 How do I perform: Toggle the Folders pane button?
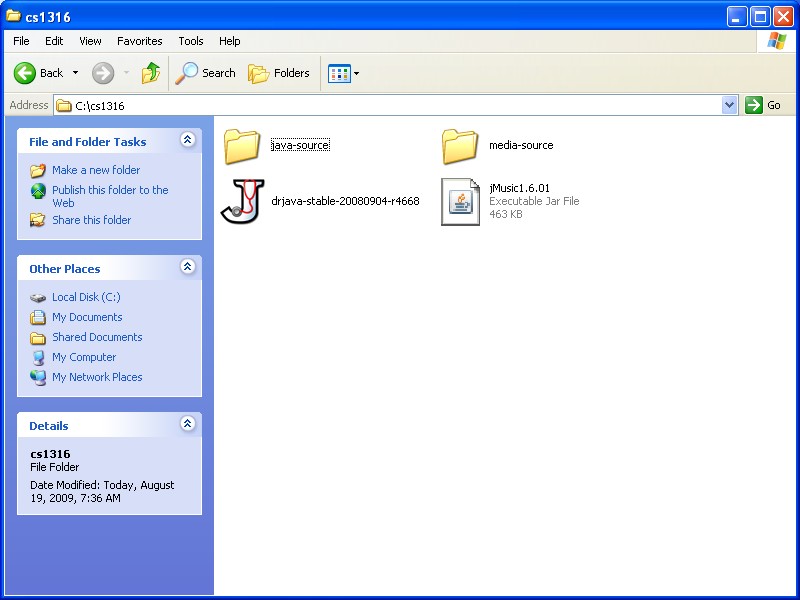click(279, 73)
